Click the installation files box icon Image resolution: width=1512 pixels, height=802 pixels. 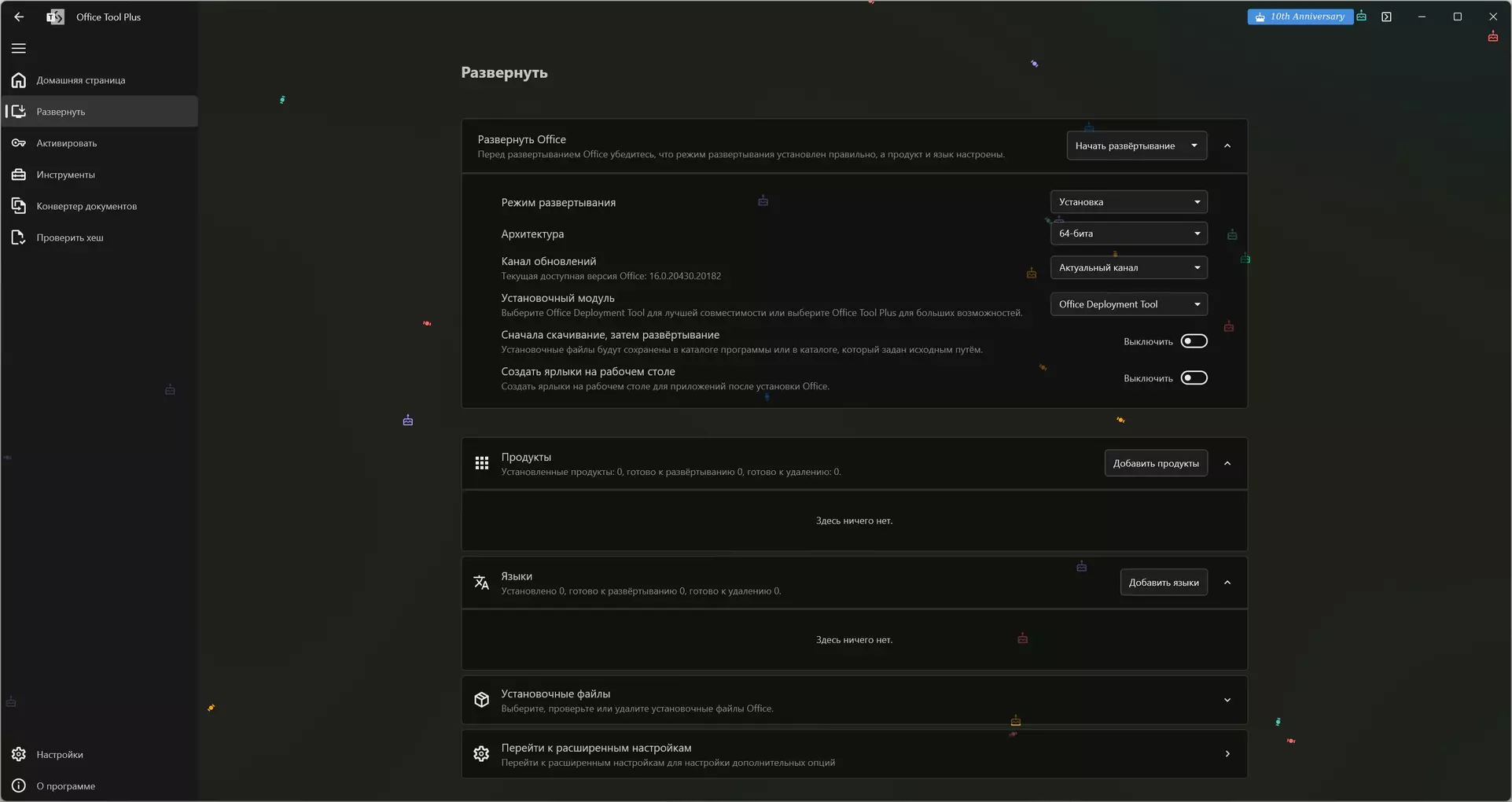click(482, 700)
